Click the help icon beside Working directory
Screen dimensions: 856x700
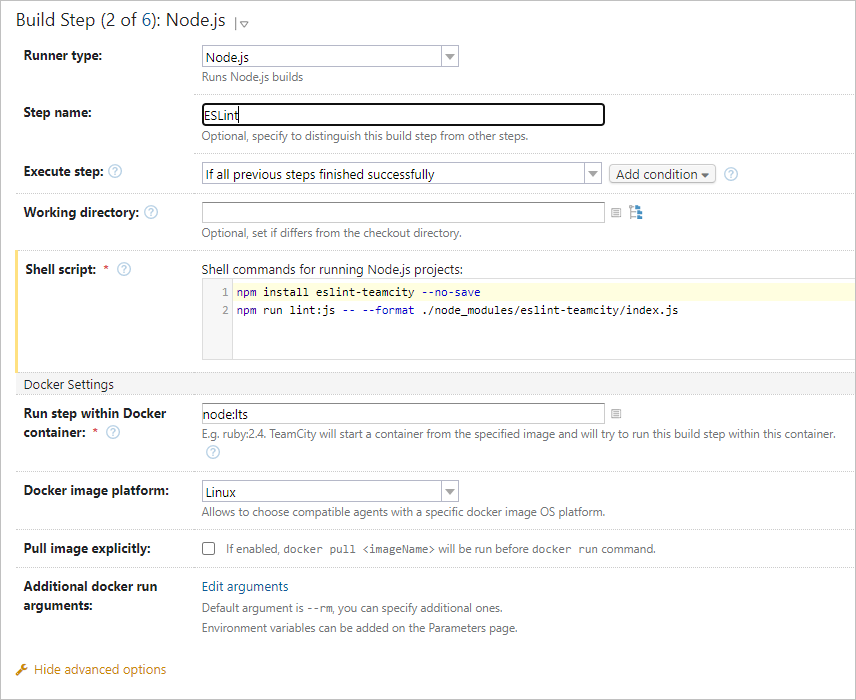click(150, 212)
